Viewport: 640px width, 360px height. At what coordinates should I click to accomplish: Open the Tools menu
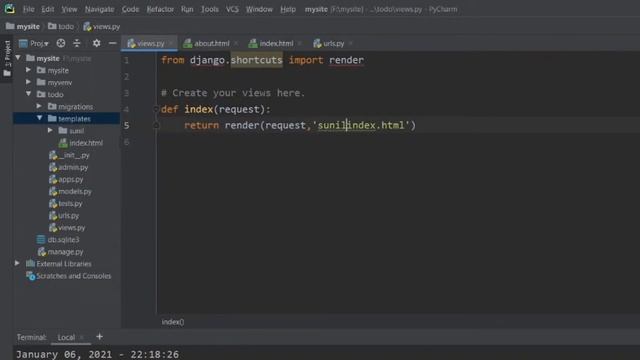209,9
